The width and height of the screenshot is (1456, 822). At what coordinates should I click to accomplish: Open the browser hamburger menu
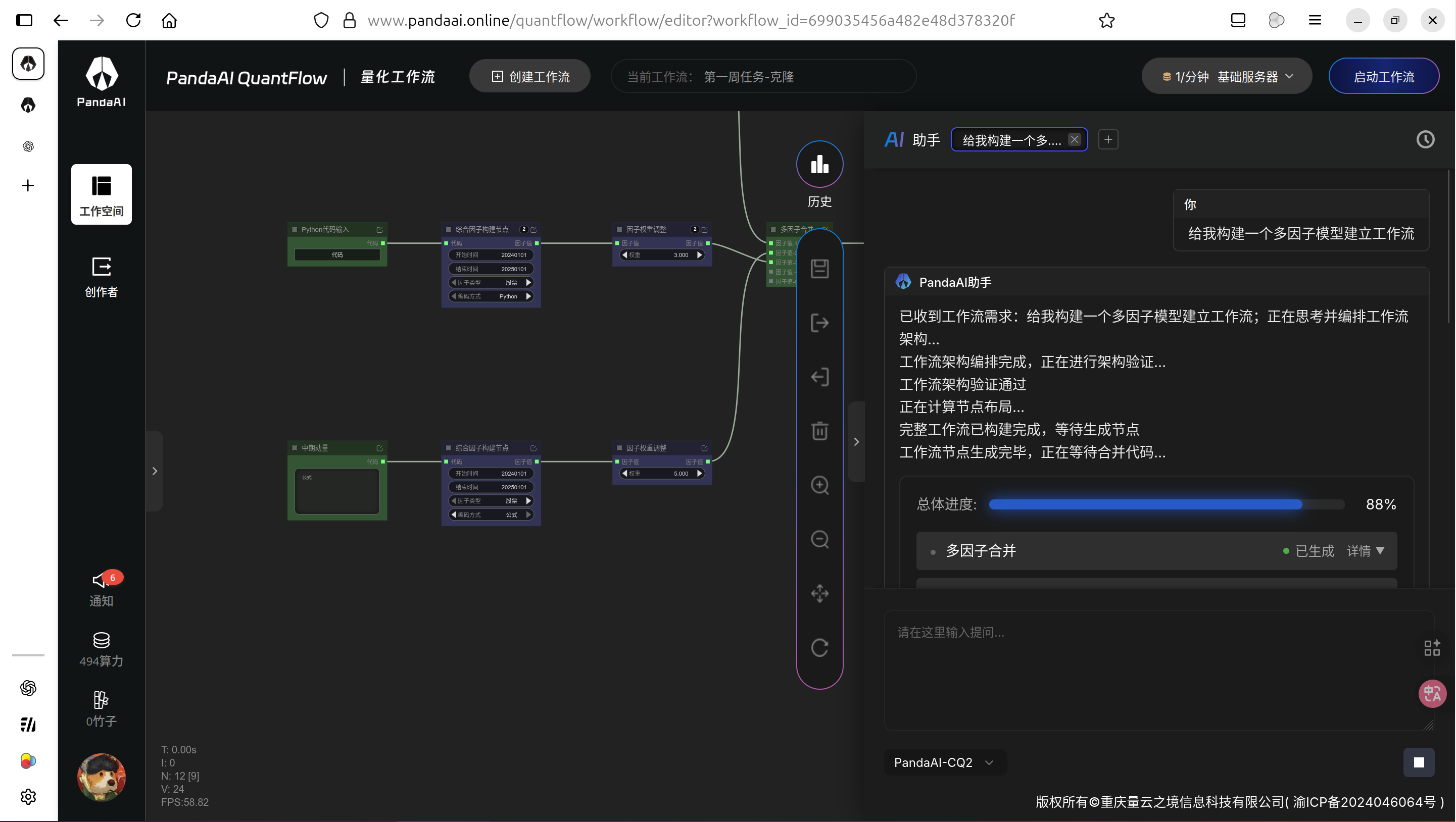click(x=1315, y=20)
